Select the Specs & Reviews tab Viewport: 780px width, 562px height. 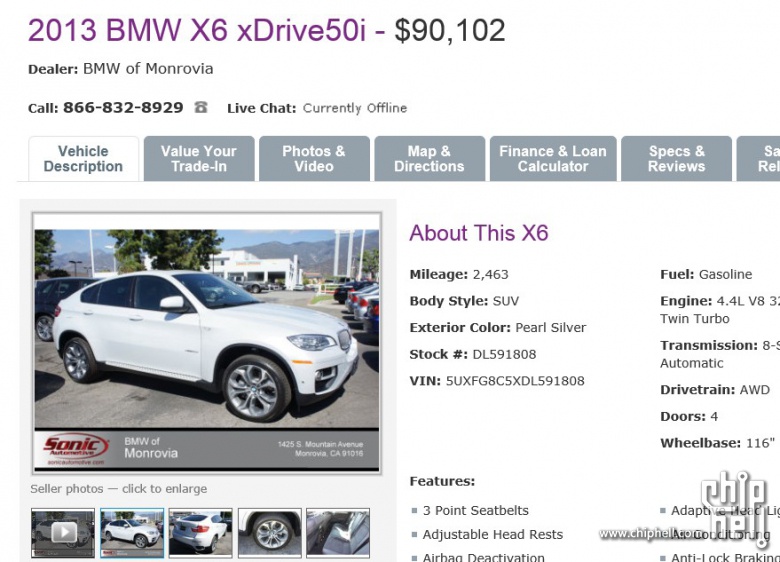tap(677, 159)
